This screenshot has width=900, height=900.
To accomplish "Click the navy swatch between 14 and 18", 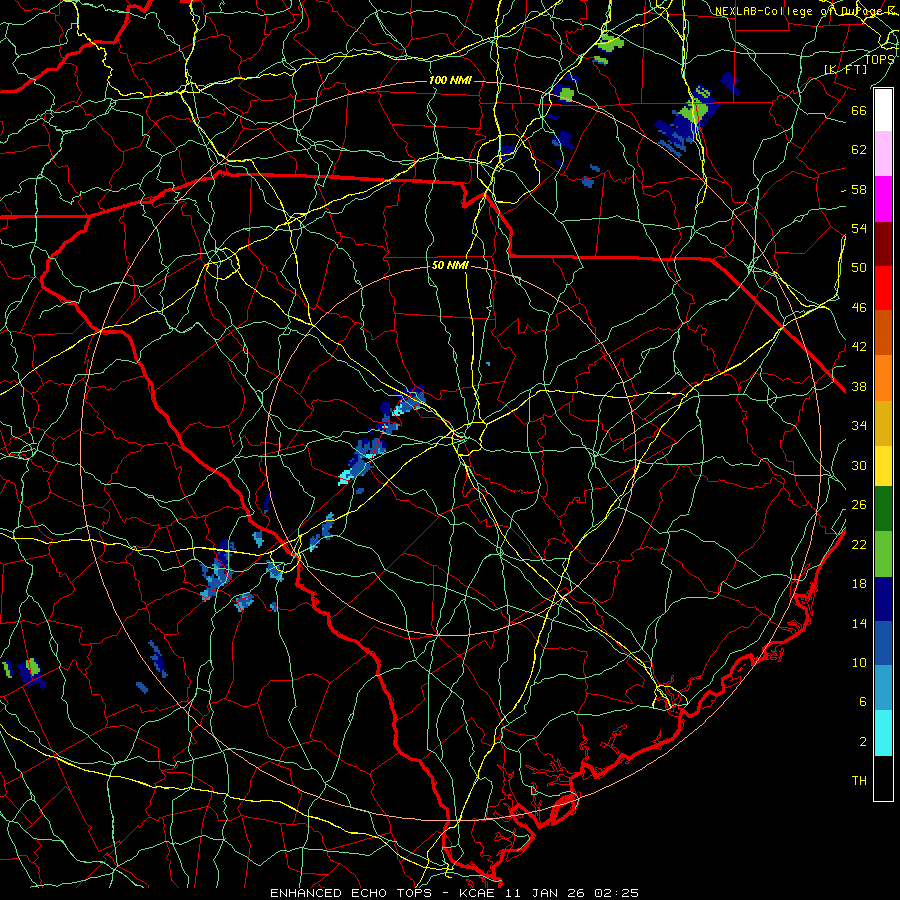I will tap(883, 599).
